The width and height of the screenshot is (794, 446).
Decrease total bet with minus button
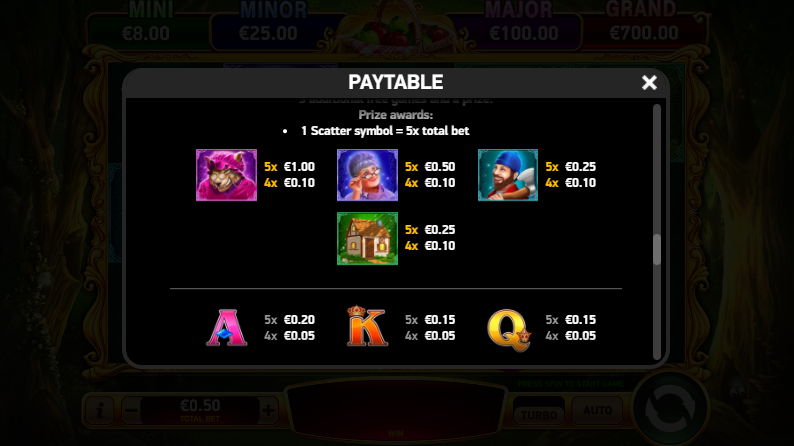tap(132, 410)
